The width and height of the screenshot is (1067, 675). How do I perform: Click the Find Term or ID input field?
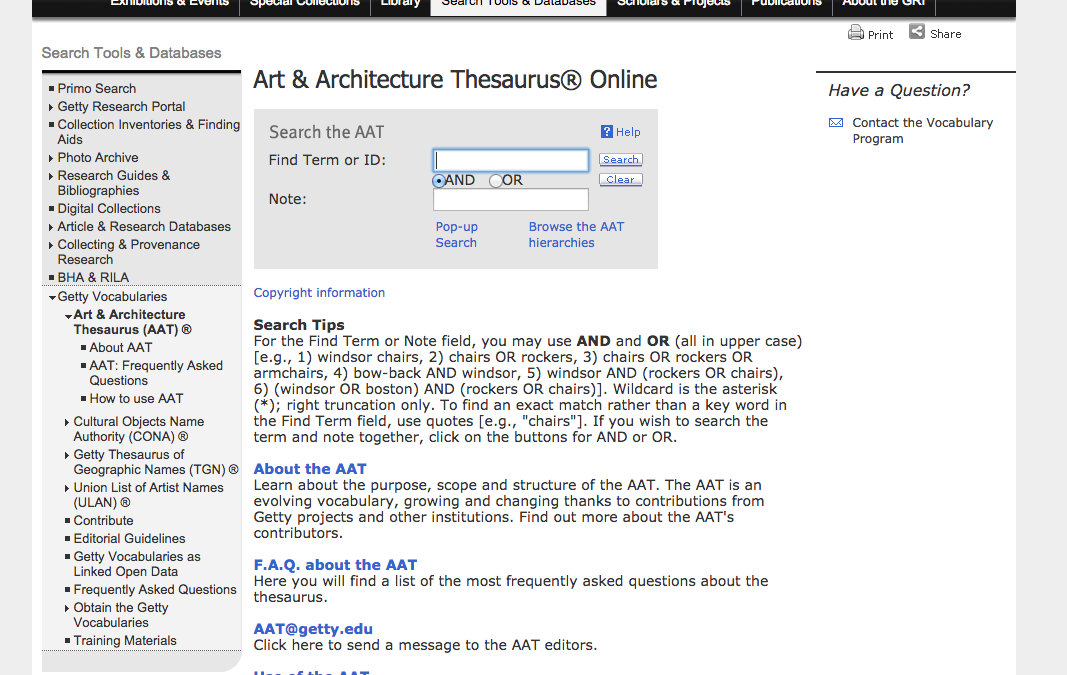point(510,160)
